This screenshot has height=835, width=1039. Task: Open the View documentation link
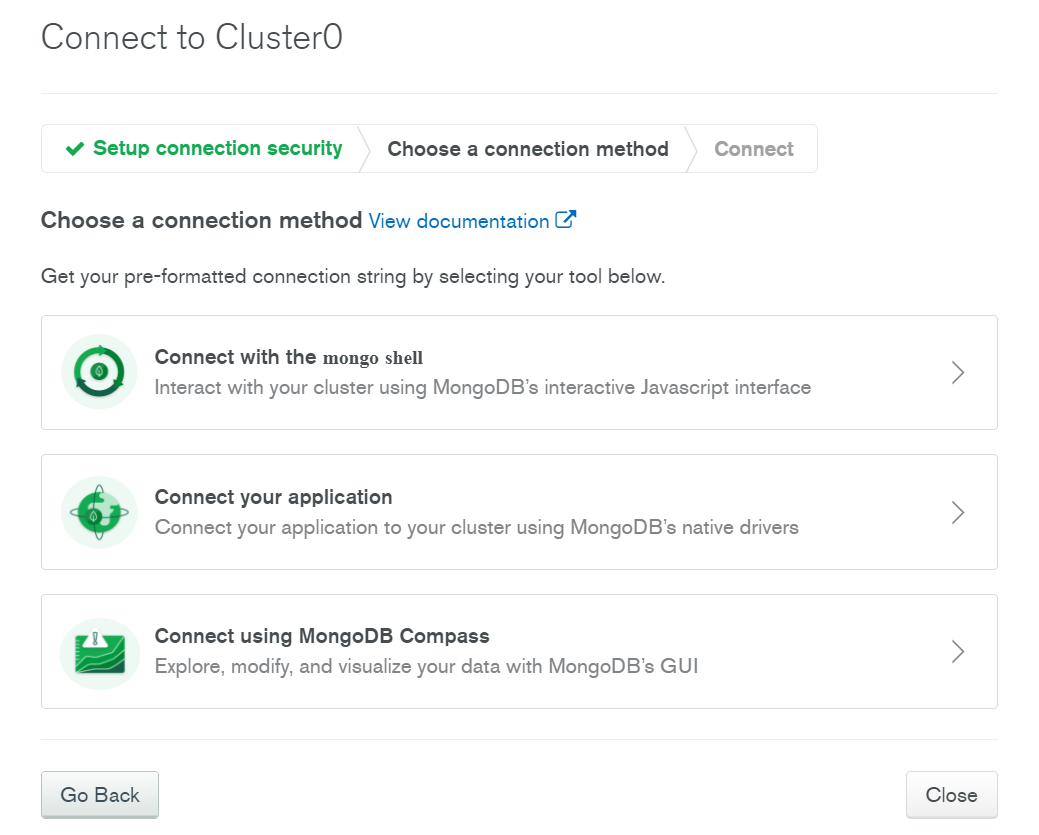(459, 221)
